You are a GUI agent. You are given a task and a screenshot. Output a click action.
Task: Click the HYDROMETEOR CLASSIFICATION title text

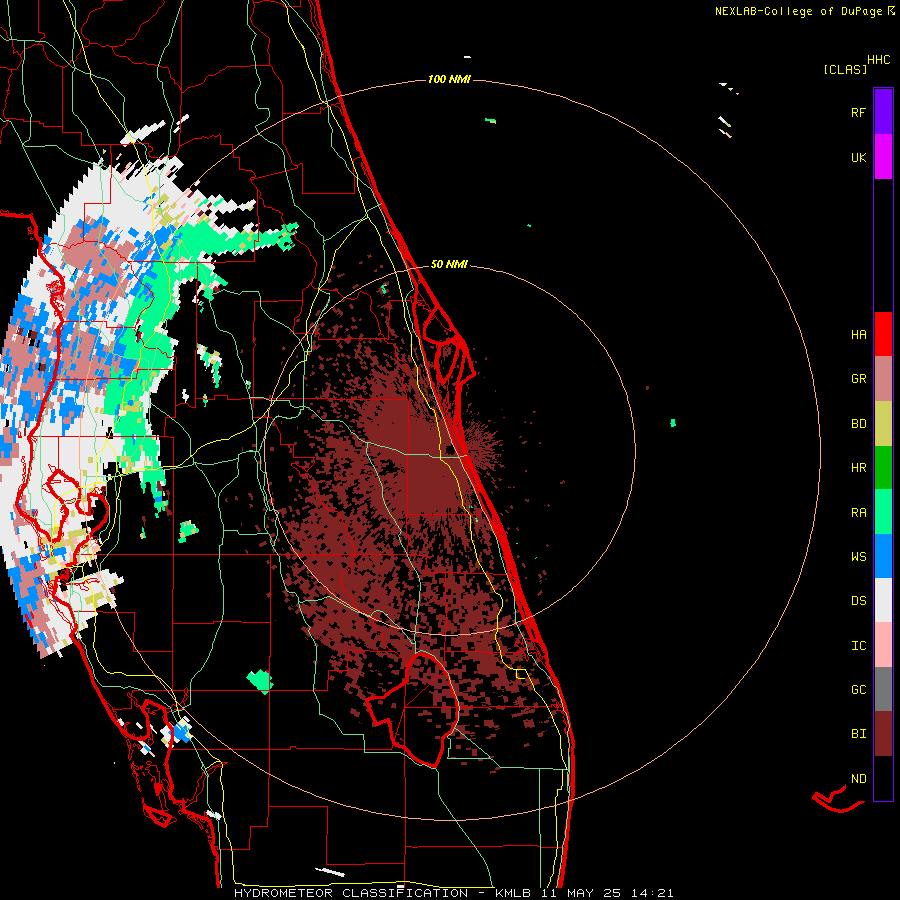point(351,893)
